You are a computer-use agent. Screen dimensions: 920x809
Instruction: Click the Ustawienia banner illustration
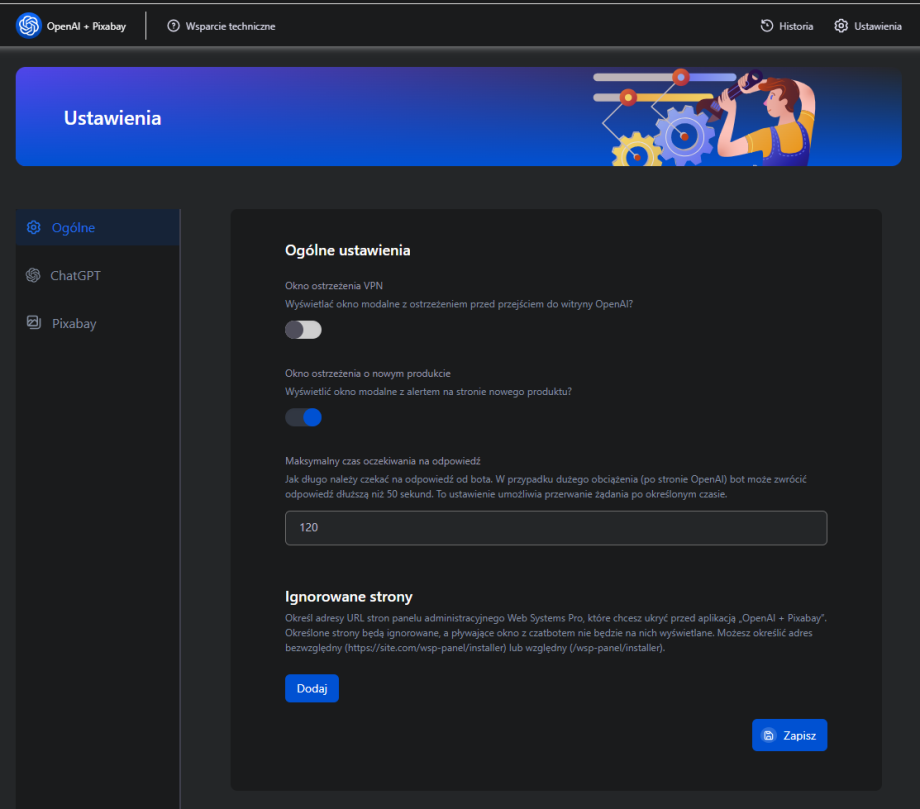pyautogui.click(x=710, y=115)
